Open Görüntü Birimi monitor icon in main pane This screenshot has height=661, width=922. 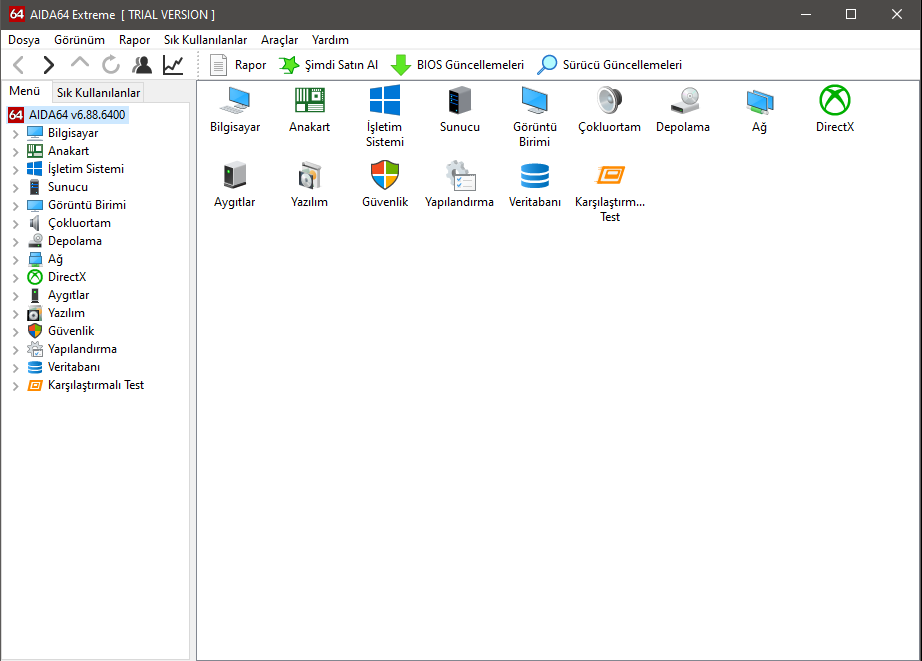(535, 116)
